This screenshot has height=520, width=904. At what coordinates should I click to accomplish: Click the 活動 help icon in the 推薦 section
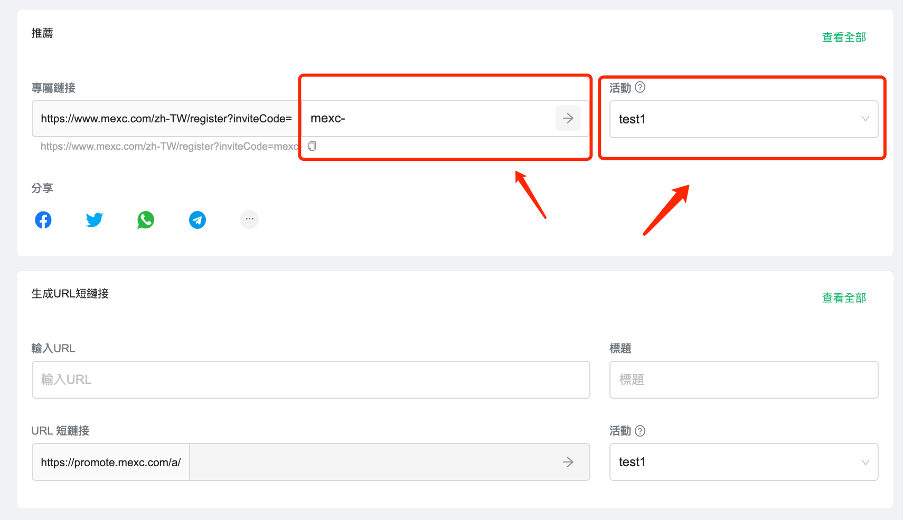click(x=640, y=87)
